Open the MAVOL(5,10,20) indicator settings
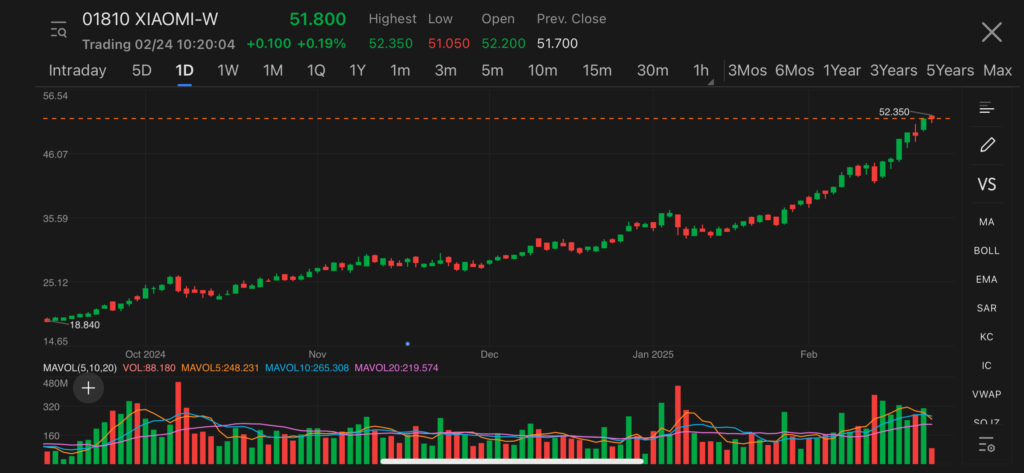The image size is (1024, 473). pos(79,368)
